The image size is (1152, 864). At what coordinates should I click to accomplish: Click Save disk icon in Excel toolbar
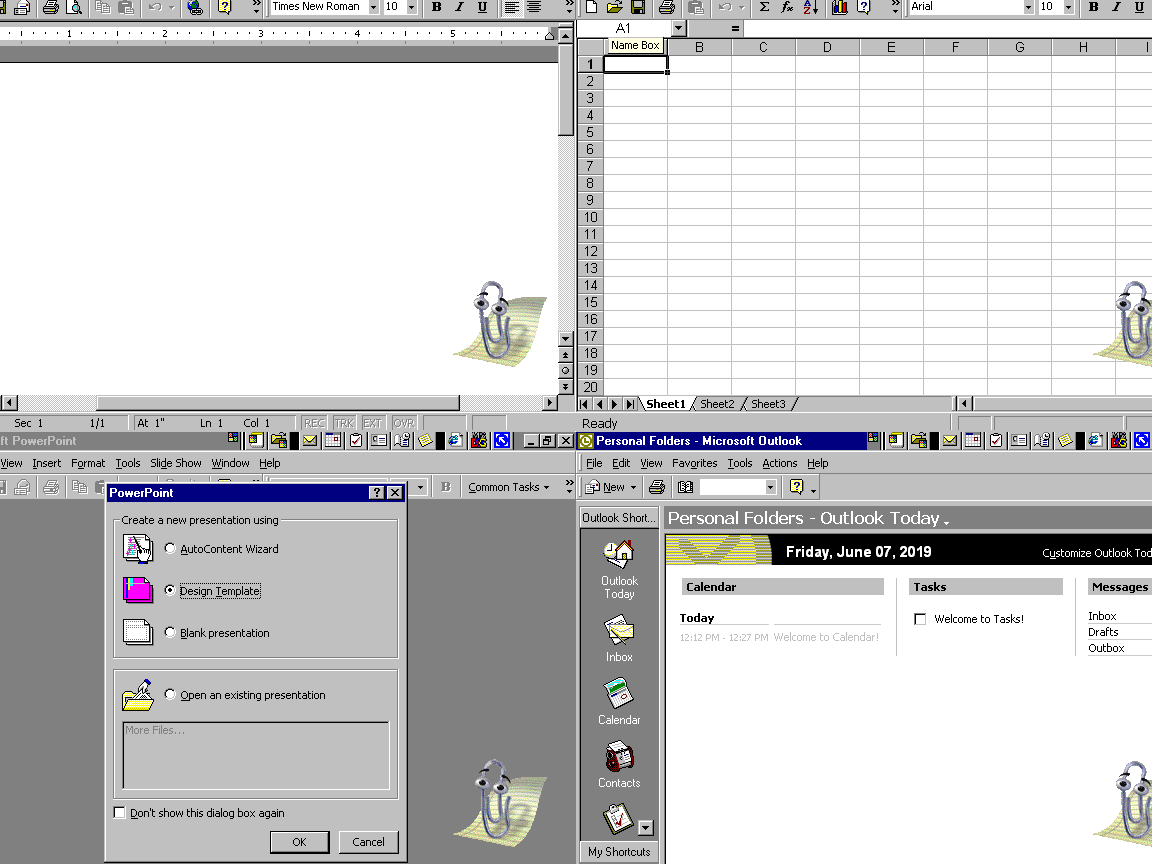[x=638, y=7]
